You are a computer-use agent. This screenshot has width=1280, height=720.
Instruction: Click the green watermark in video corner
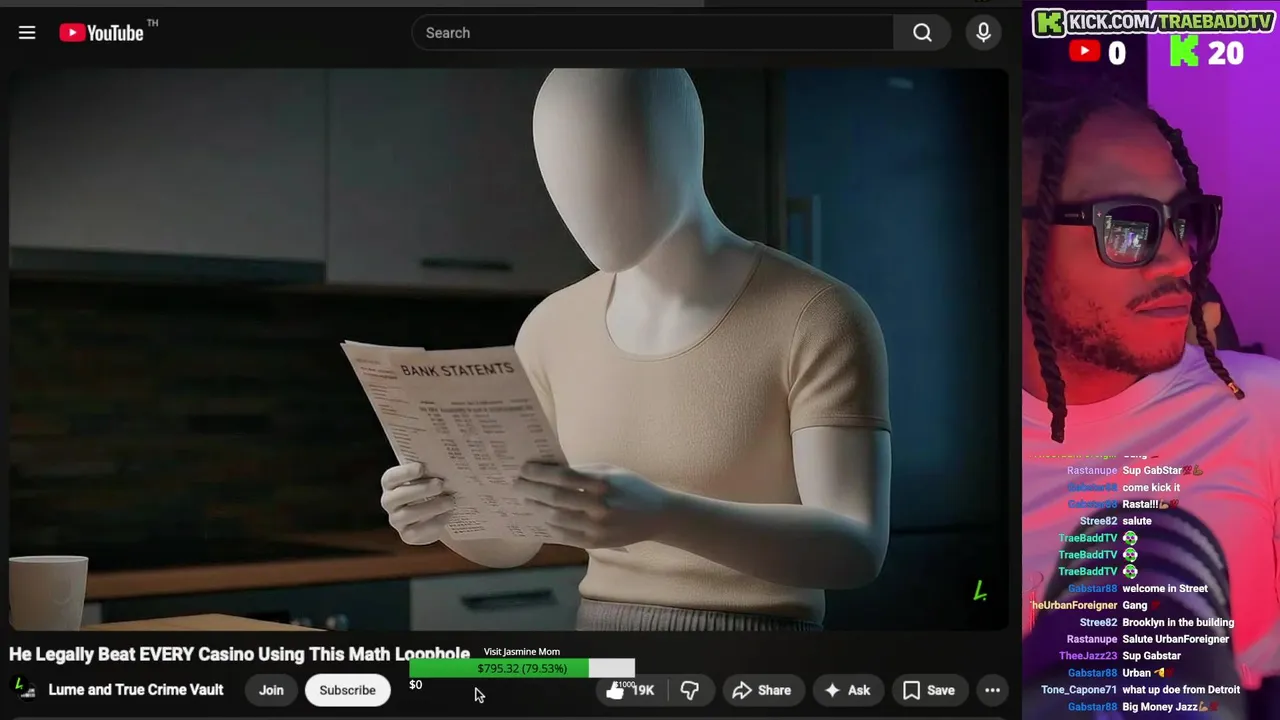(980, 591)
